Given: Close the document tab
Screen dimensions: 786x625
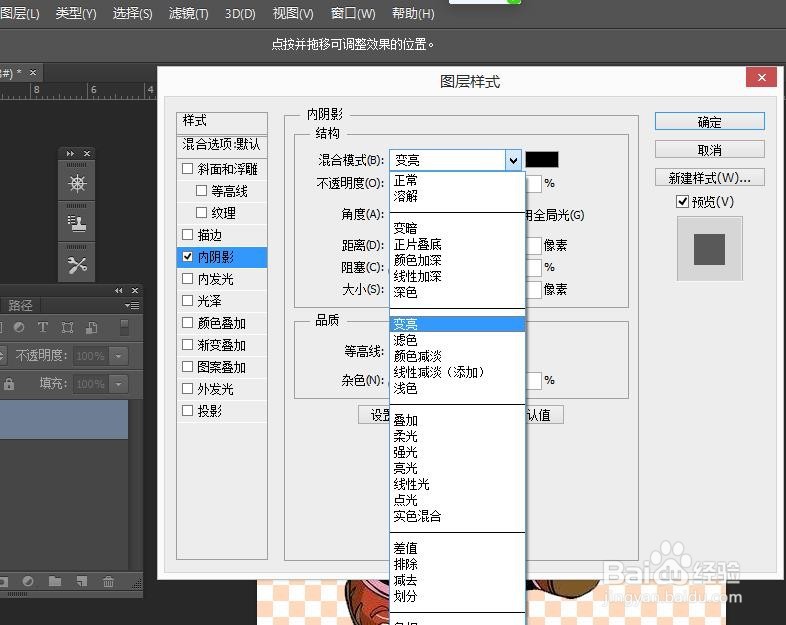Looking at the screenshot, I should (33, 73).
